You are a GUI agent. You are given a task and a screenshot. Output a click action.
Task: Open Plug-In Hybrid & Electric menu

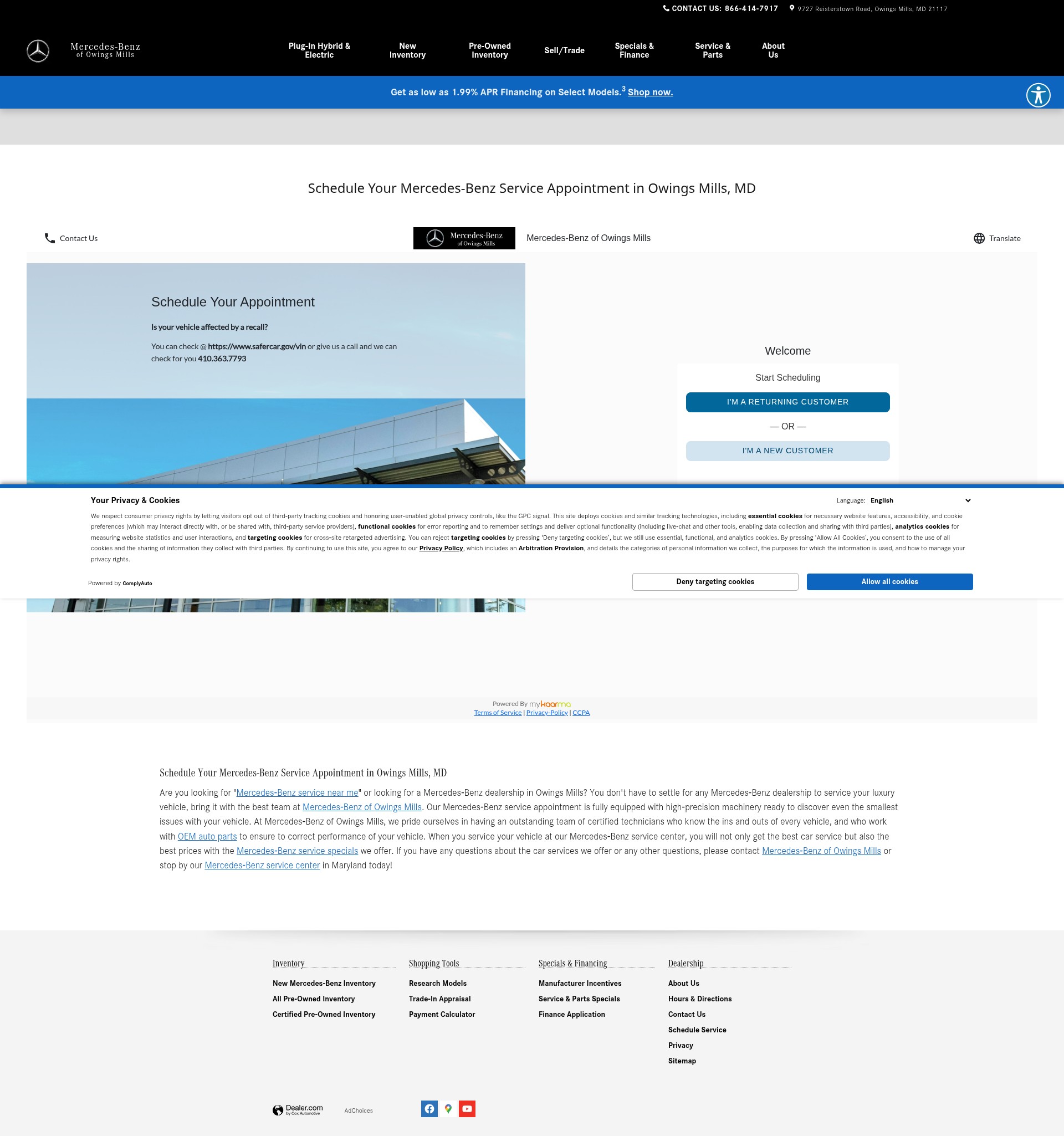click(319, 51)
